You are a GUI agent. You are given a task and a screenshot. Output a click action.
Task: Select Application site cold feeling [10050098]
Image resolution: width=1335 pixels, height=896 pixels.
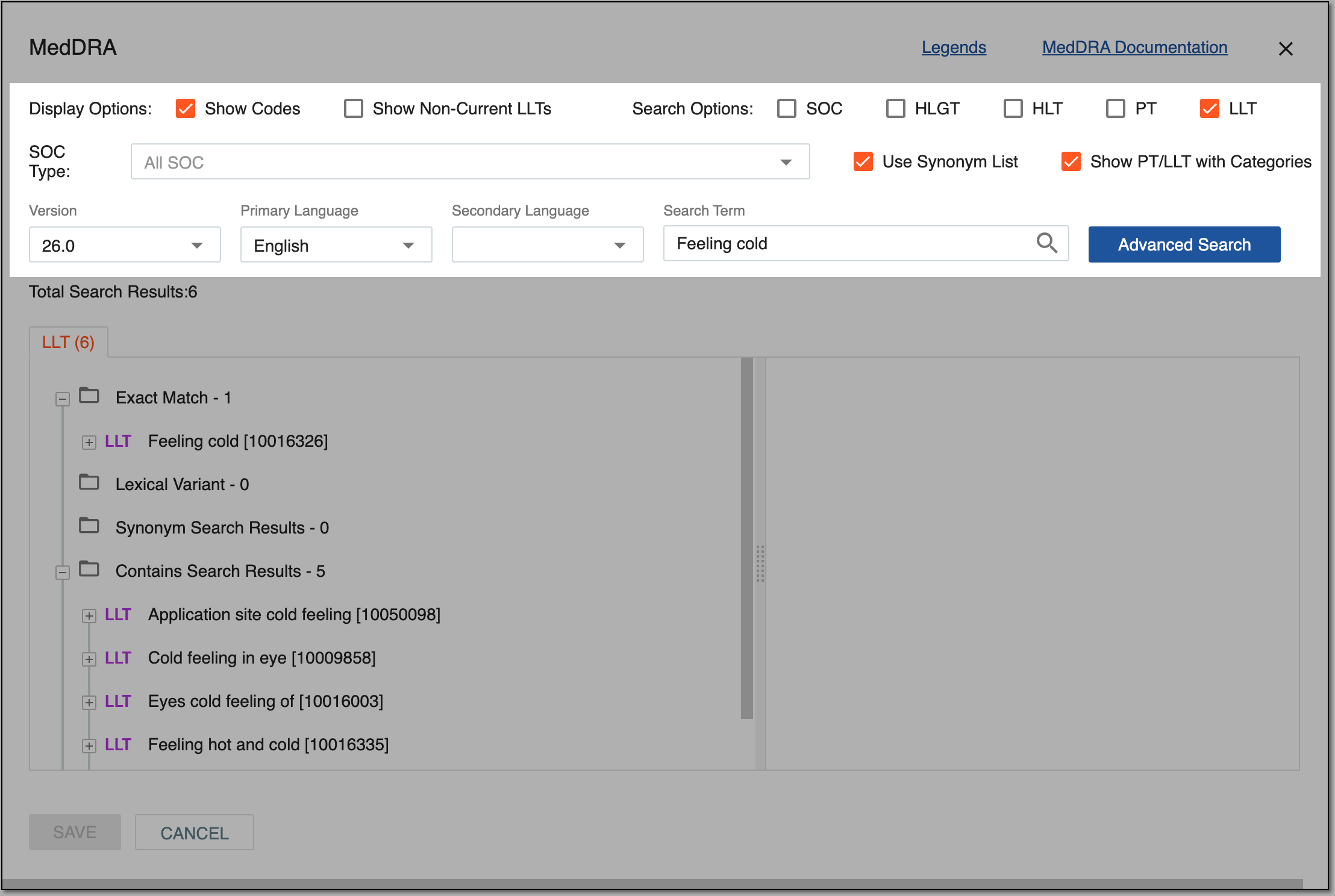[x=295, y=615]
